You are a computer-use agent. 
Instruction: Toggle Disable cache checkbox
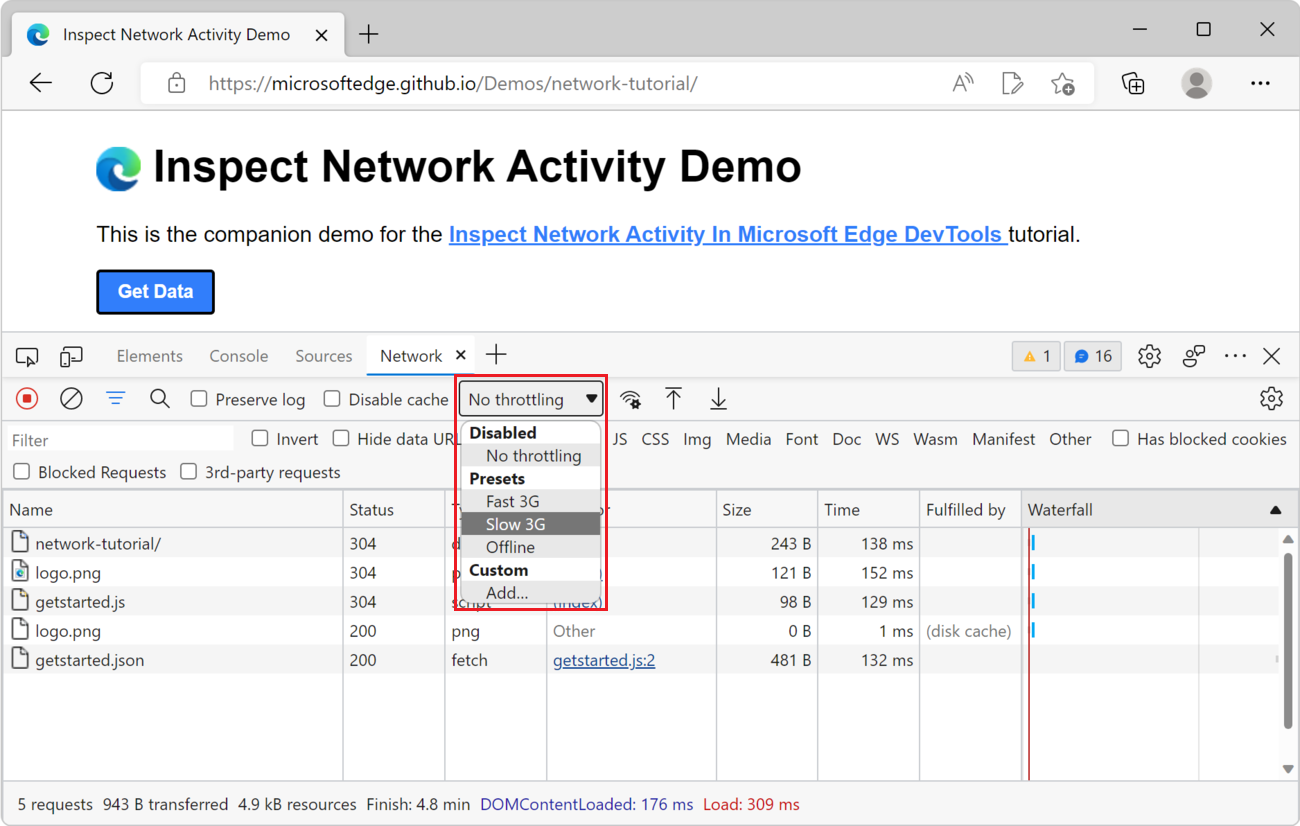click(332, 399)
